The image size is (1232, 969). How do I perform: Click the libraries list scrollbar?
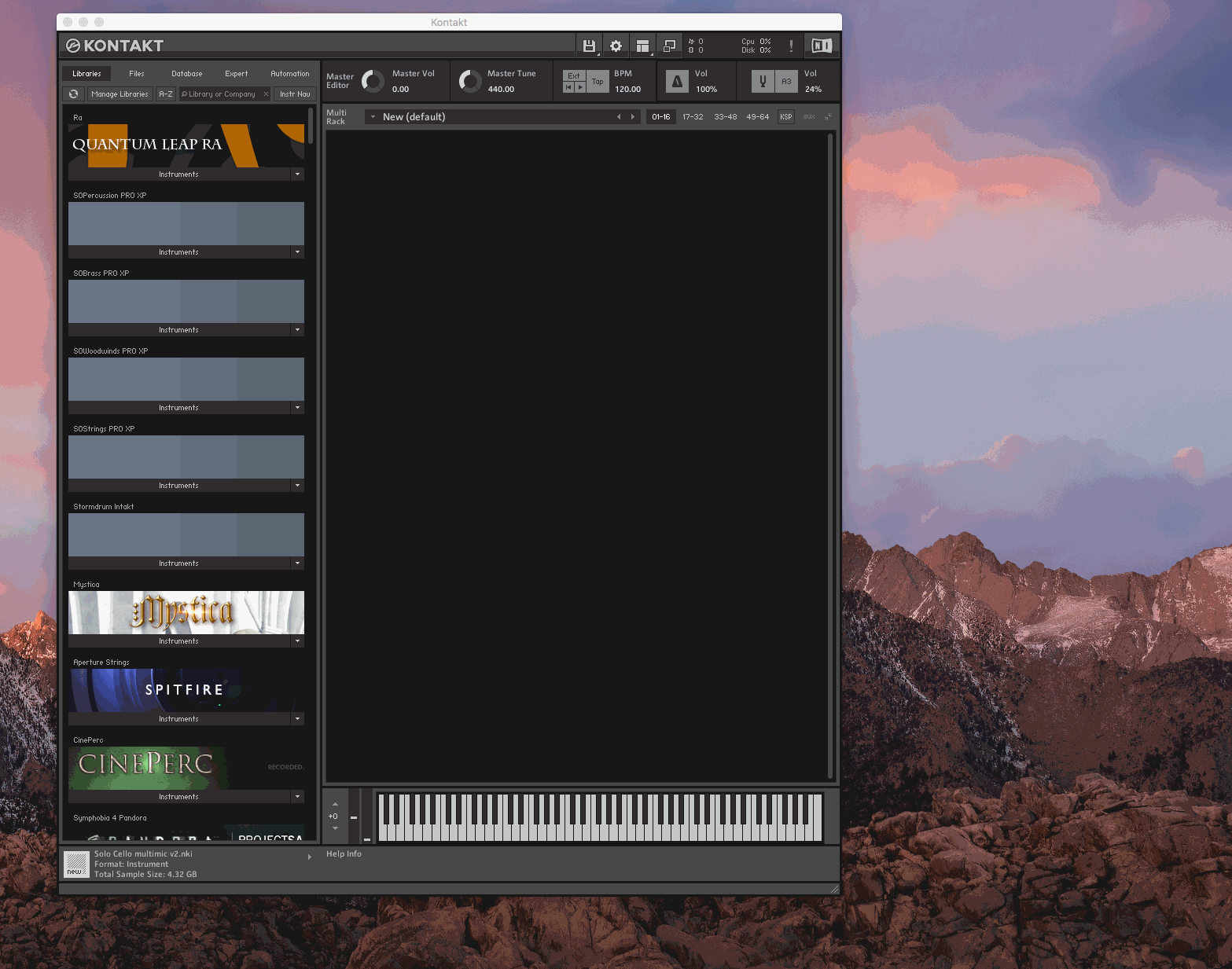click(x=311, y=126)
